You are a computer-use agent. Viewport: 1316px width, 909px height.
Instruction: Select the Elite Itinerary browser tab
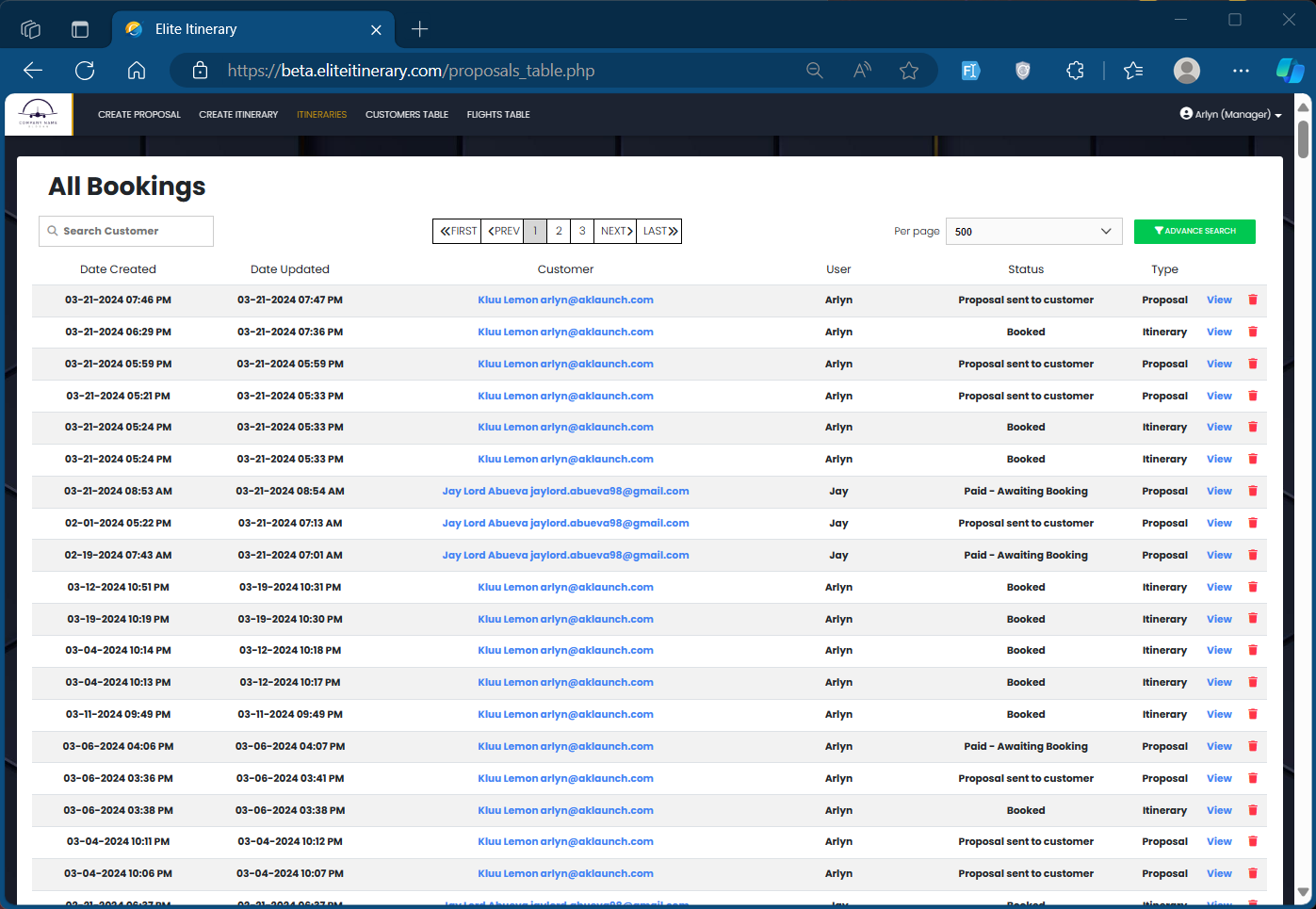pyautogui.click(x=252, y=29)
